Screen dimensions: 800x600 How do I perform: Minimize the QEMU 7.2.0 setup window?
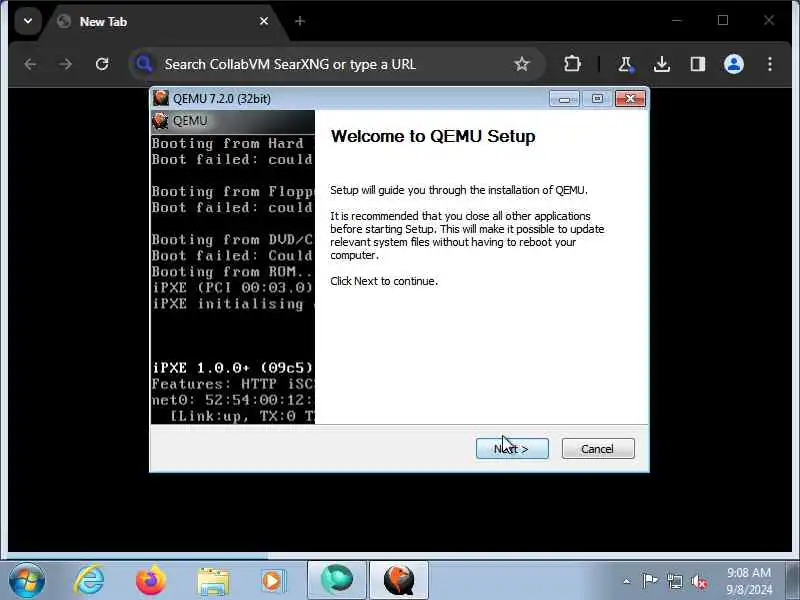pos(564,98)
